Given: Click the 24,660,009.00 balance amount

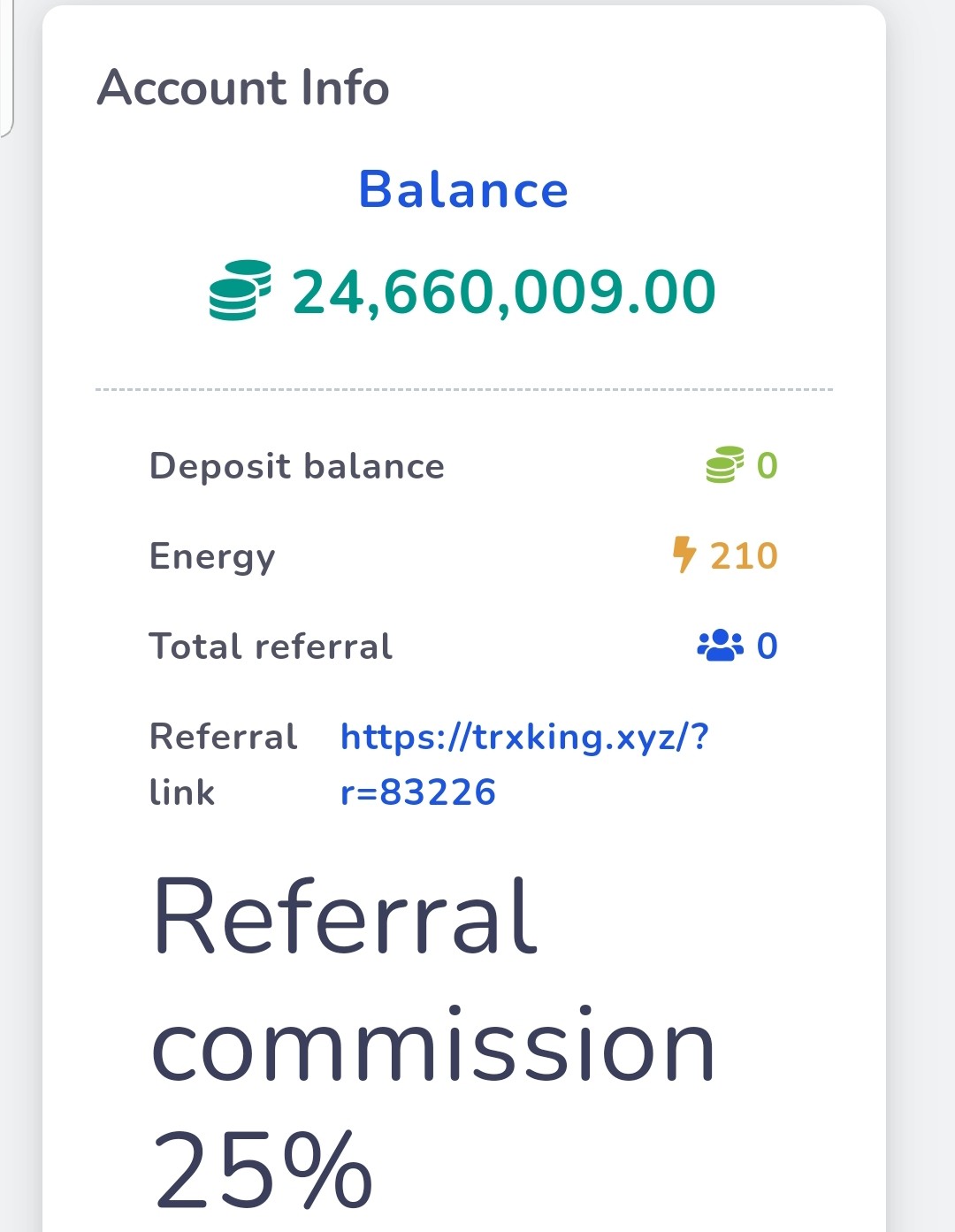Looking at the screenshot, I should coord(504,292).
